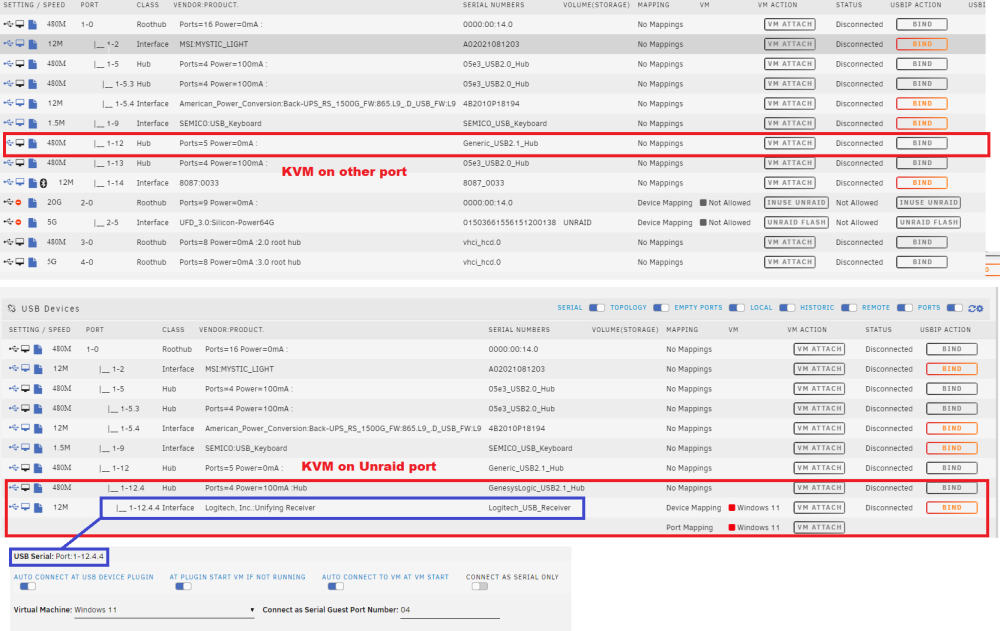Click refresh icon in USB Devices header
Viewport: 1000px width, 631px height.
[x=972, y=308]
